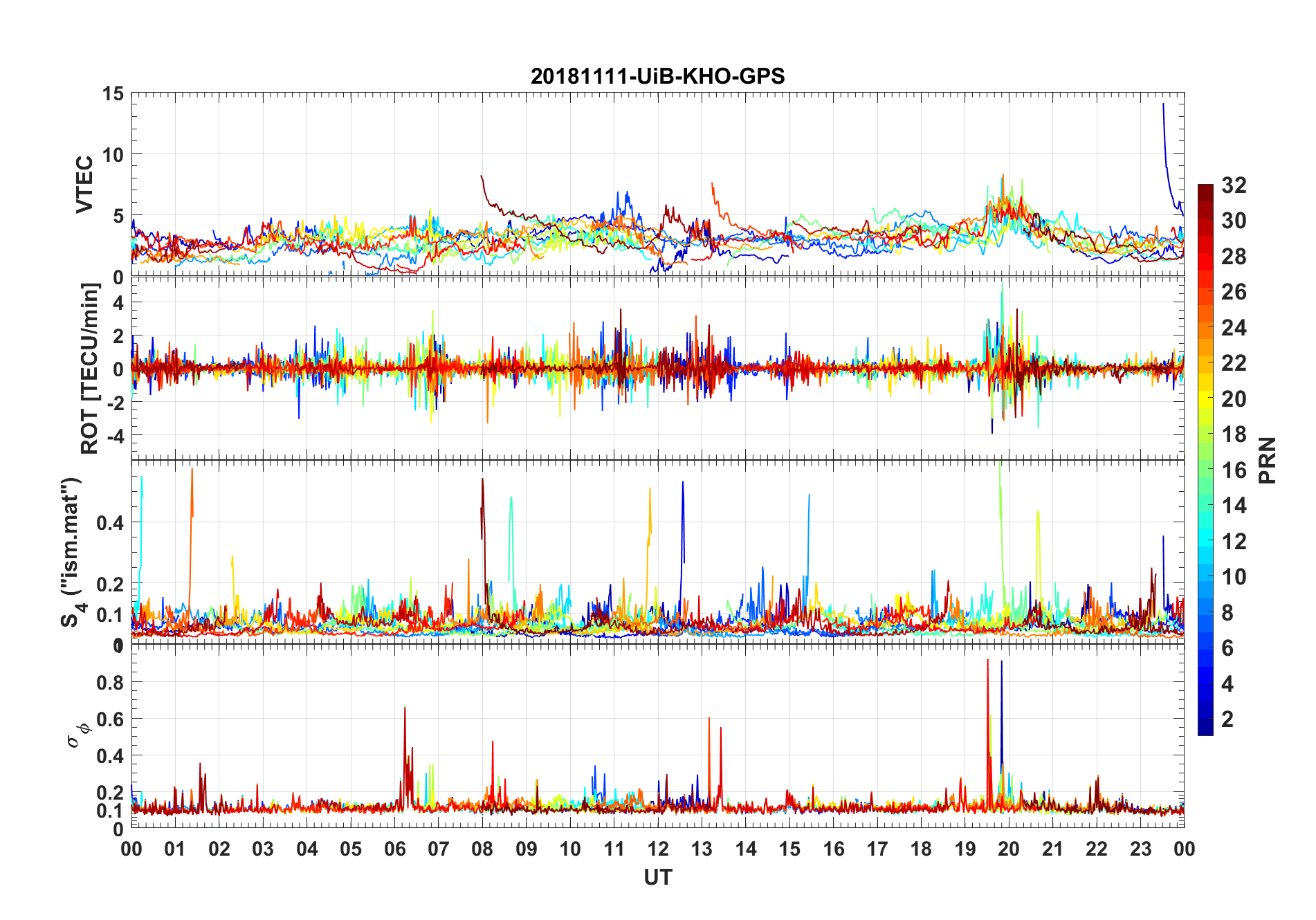Select the S4 ("ism.mat") axis label

72,552
